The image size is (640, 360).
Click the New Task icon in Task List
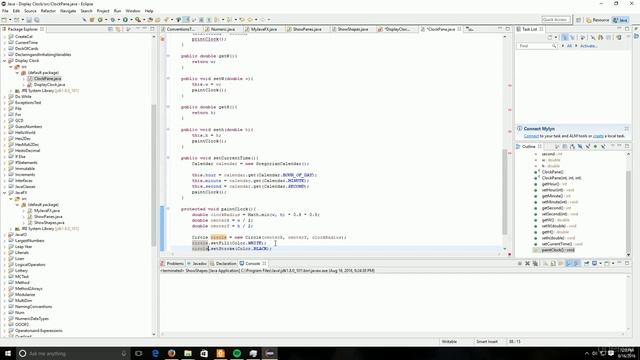[550, 37]
